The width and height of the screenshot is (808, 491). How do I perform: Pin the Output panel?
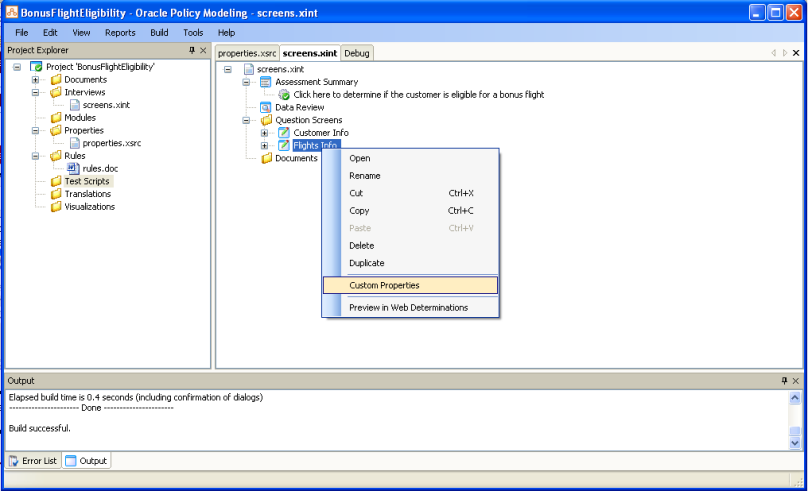[784, 381]
